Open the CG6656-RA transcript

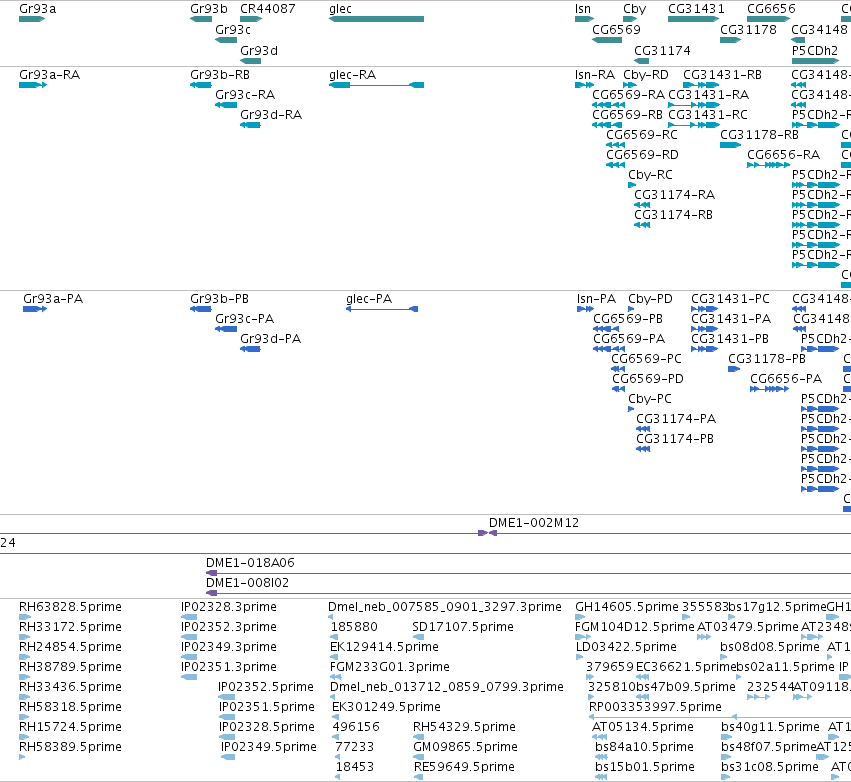point(768,165)
